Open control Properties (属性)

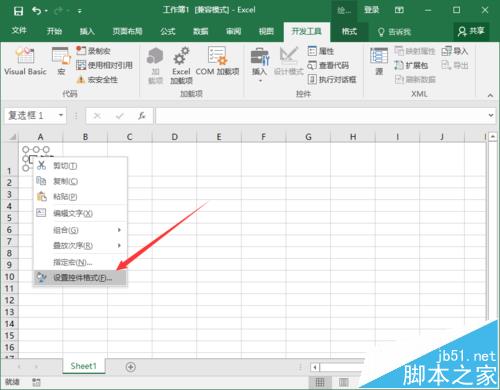pyautogui.click(x=321, y=51)
